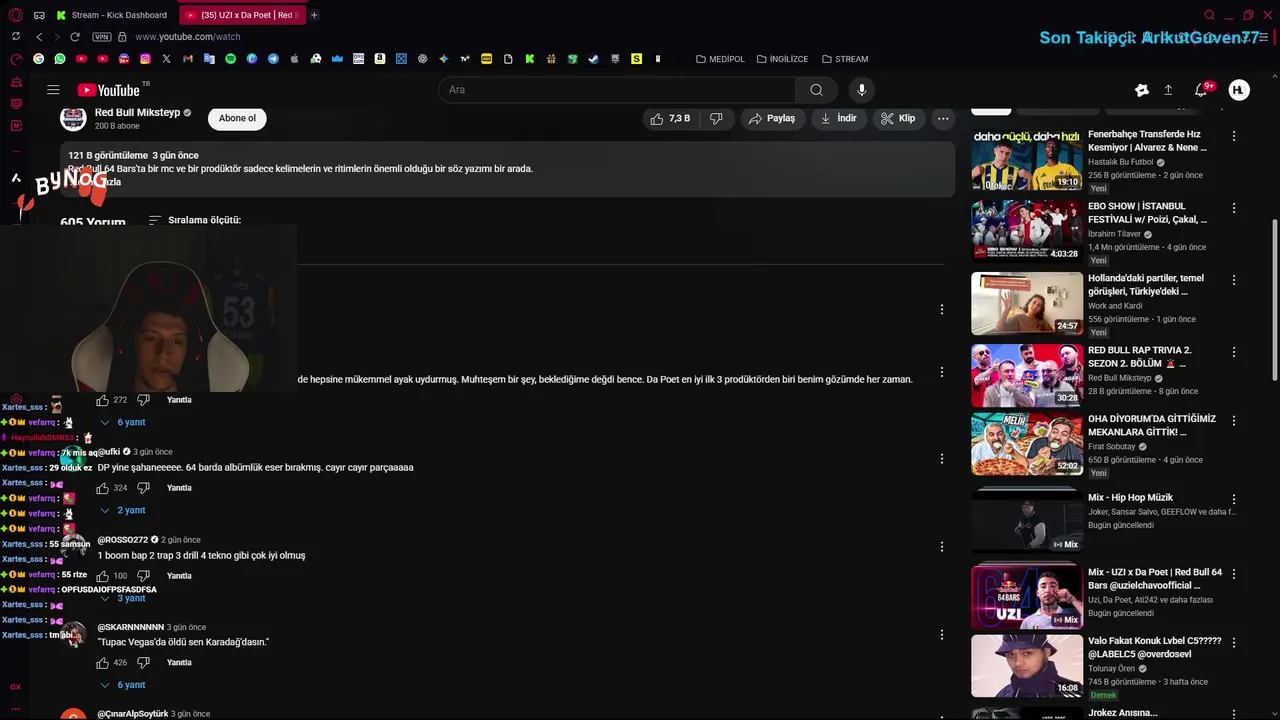
Task: Click the "121 B görüntüleme 3 gün önce" text
Action: point(133,155)
